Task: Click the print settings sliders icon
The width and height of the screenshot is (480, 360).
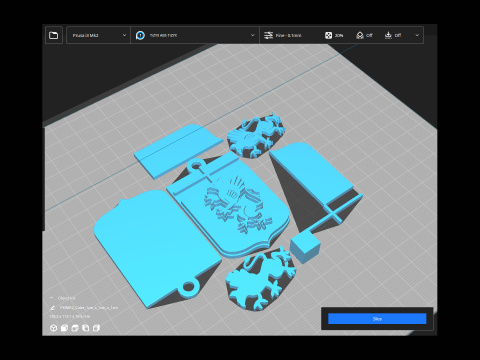Action: [x=268, y=35]
